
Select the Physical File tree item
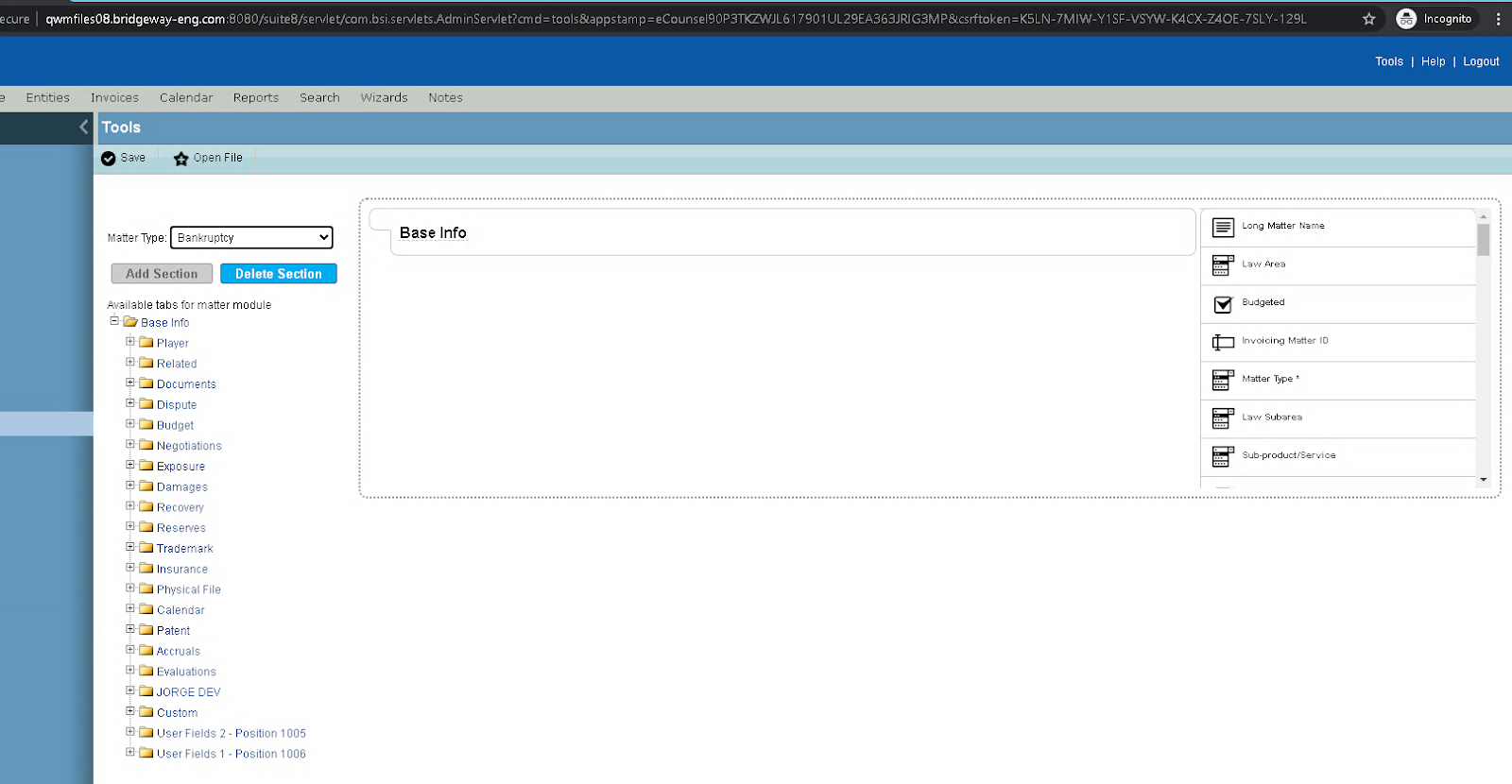click(x=189, y=589)
